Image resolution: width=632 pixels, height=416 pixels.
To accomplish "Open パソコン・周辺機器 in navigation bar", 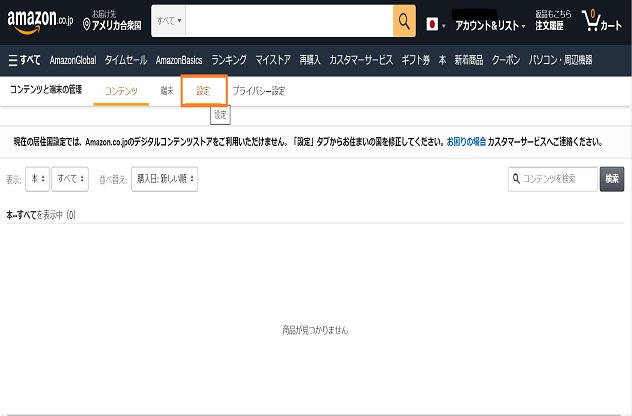I will coord(560,60).
